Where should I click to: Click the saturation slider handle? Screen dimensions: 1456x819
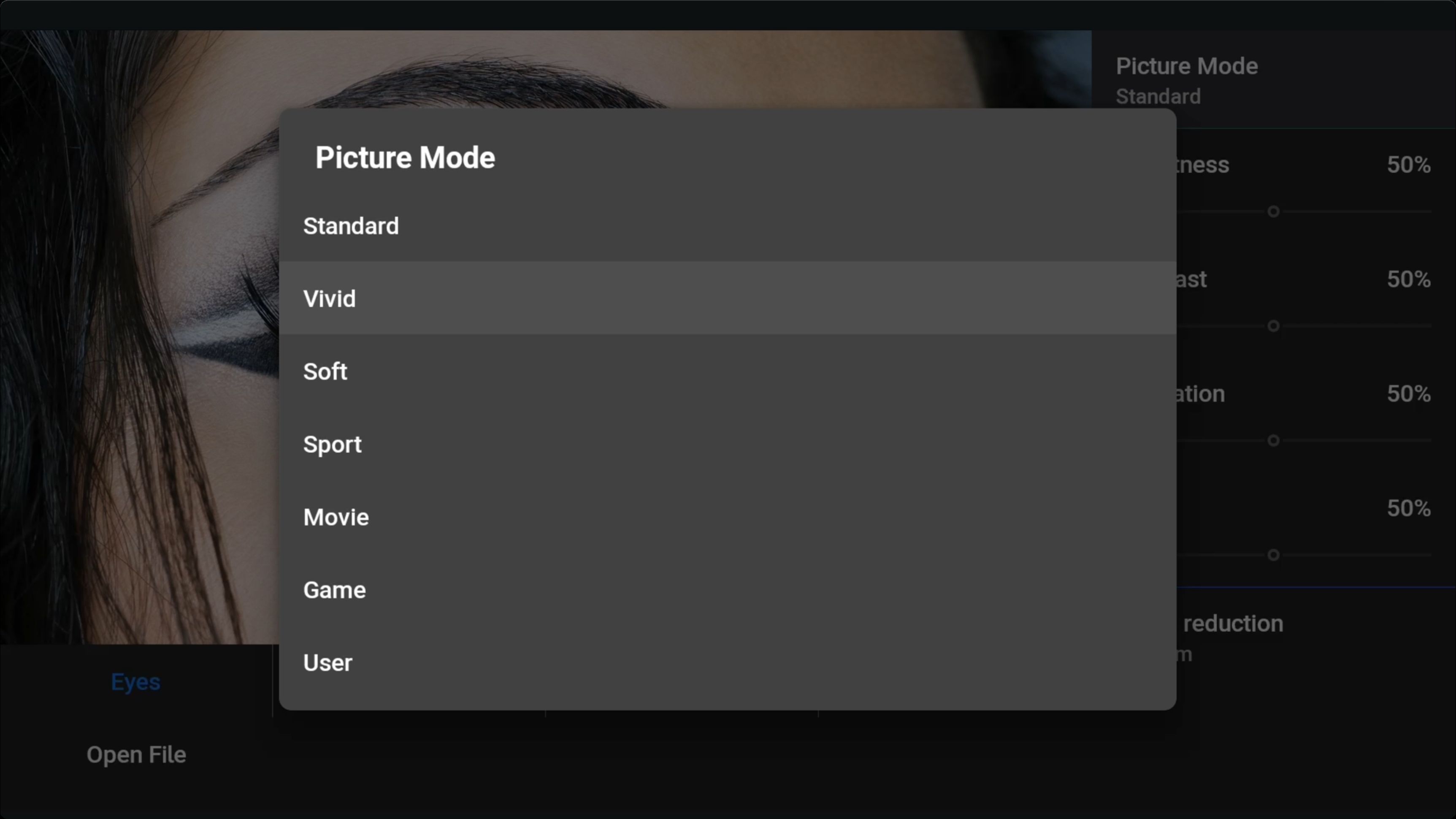pos(1273,440)
